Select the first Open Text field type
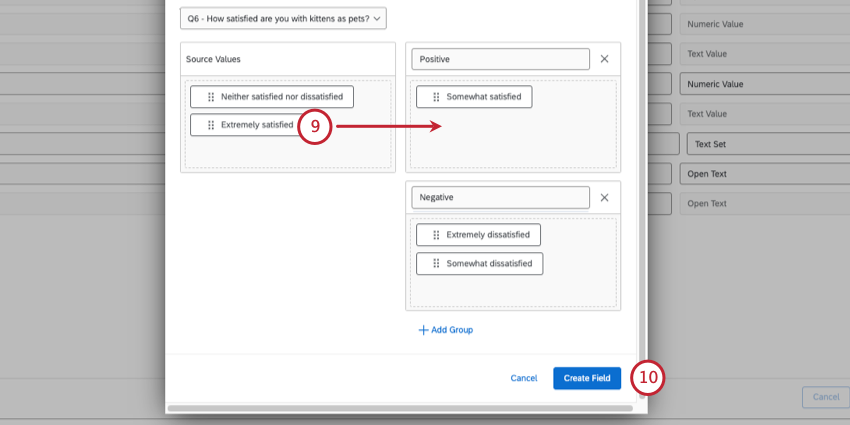 click(x=765, y=174)
